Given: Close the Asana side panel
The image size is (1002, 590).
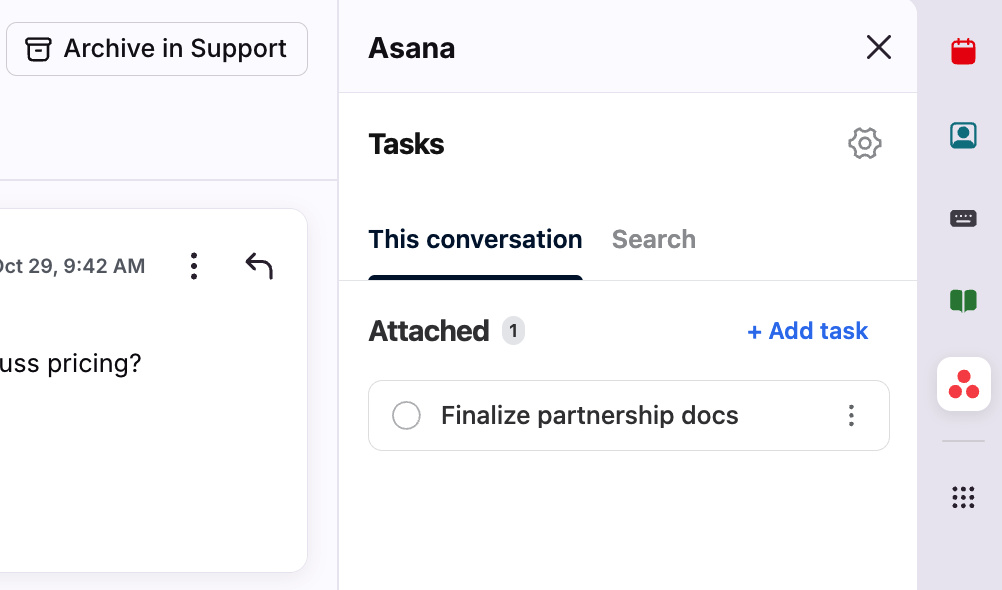Looking at the screenshot, I should click(879, 47).
